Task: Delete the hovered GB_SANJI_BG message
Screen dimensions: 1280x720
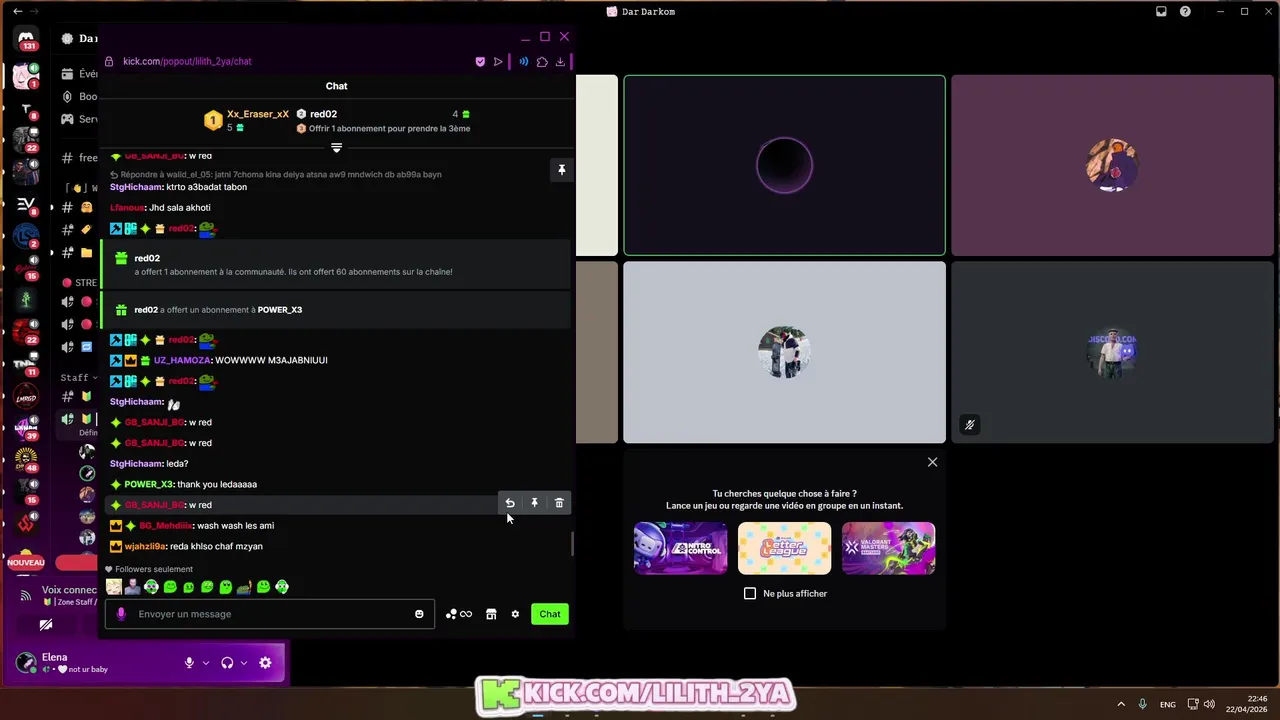Action: coord(559,503)
